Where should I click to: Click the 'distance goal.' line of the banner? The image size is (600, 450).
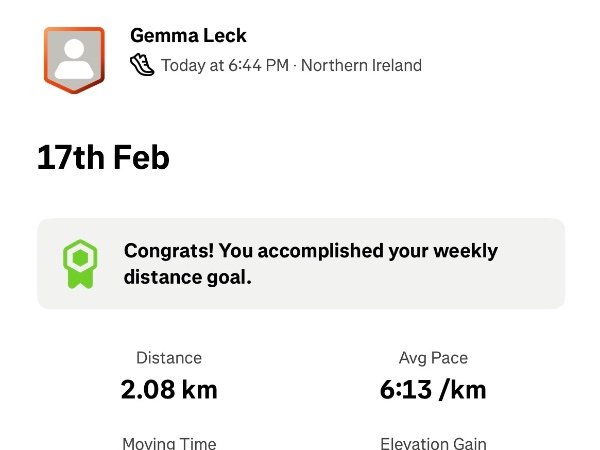(187, 277)
